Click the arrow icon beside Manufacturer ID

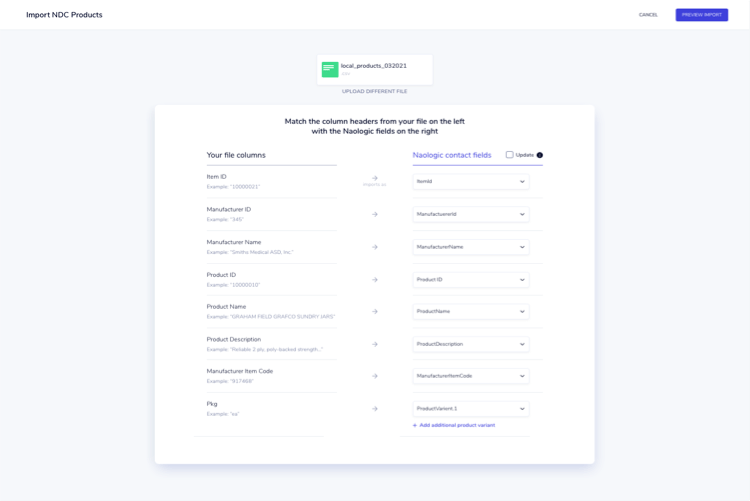click(375, 214)
